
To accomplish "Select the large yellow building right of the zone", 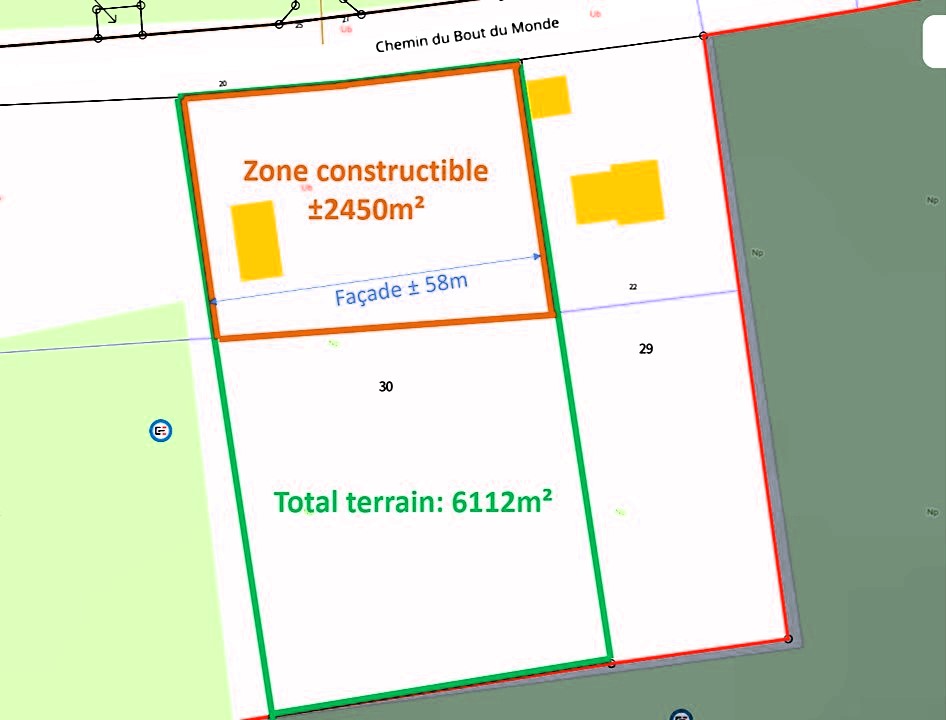I will 618,192.
